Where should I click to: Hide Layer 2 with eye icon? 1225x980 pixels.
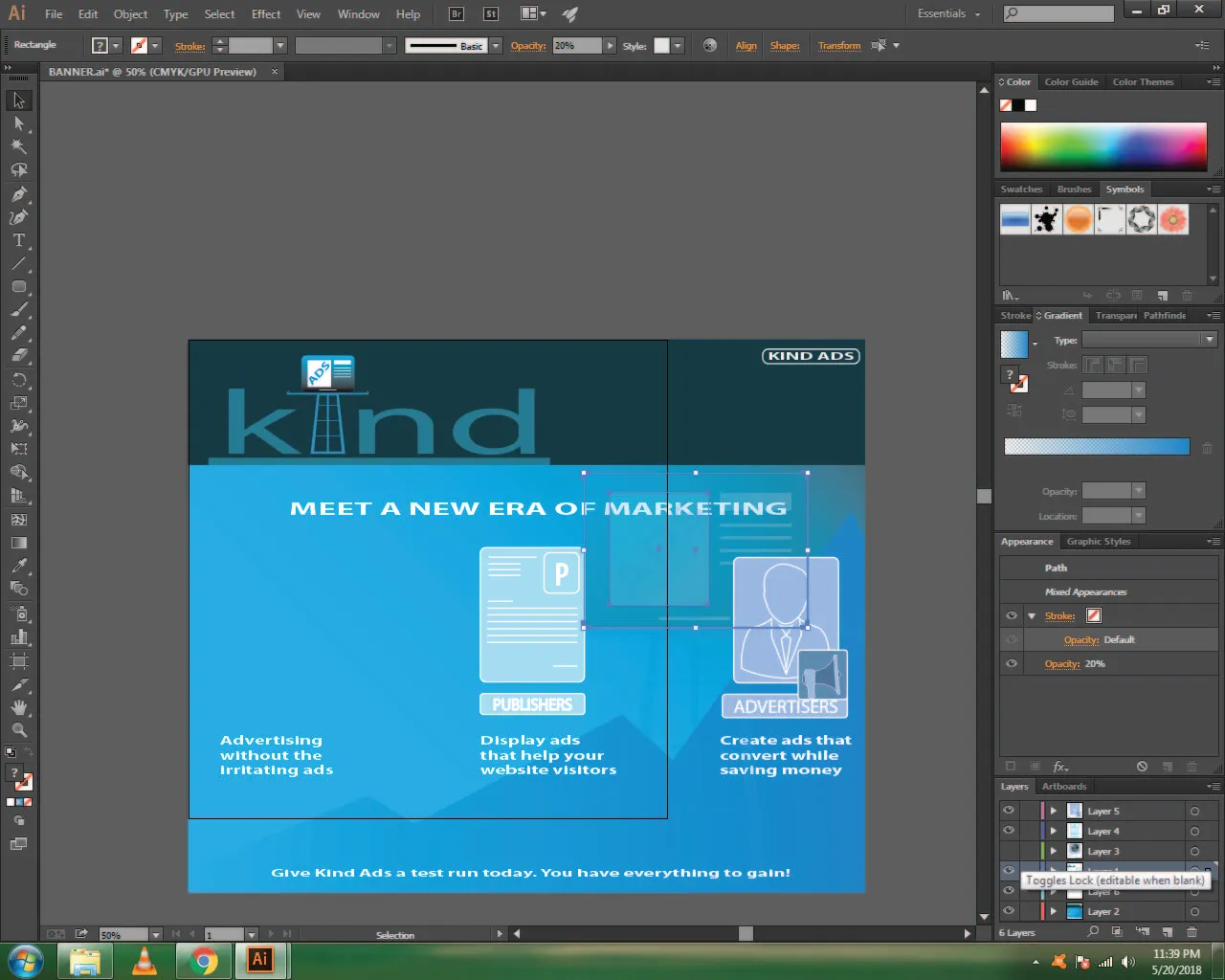1009,911
